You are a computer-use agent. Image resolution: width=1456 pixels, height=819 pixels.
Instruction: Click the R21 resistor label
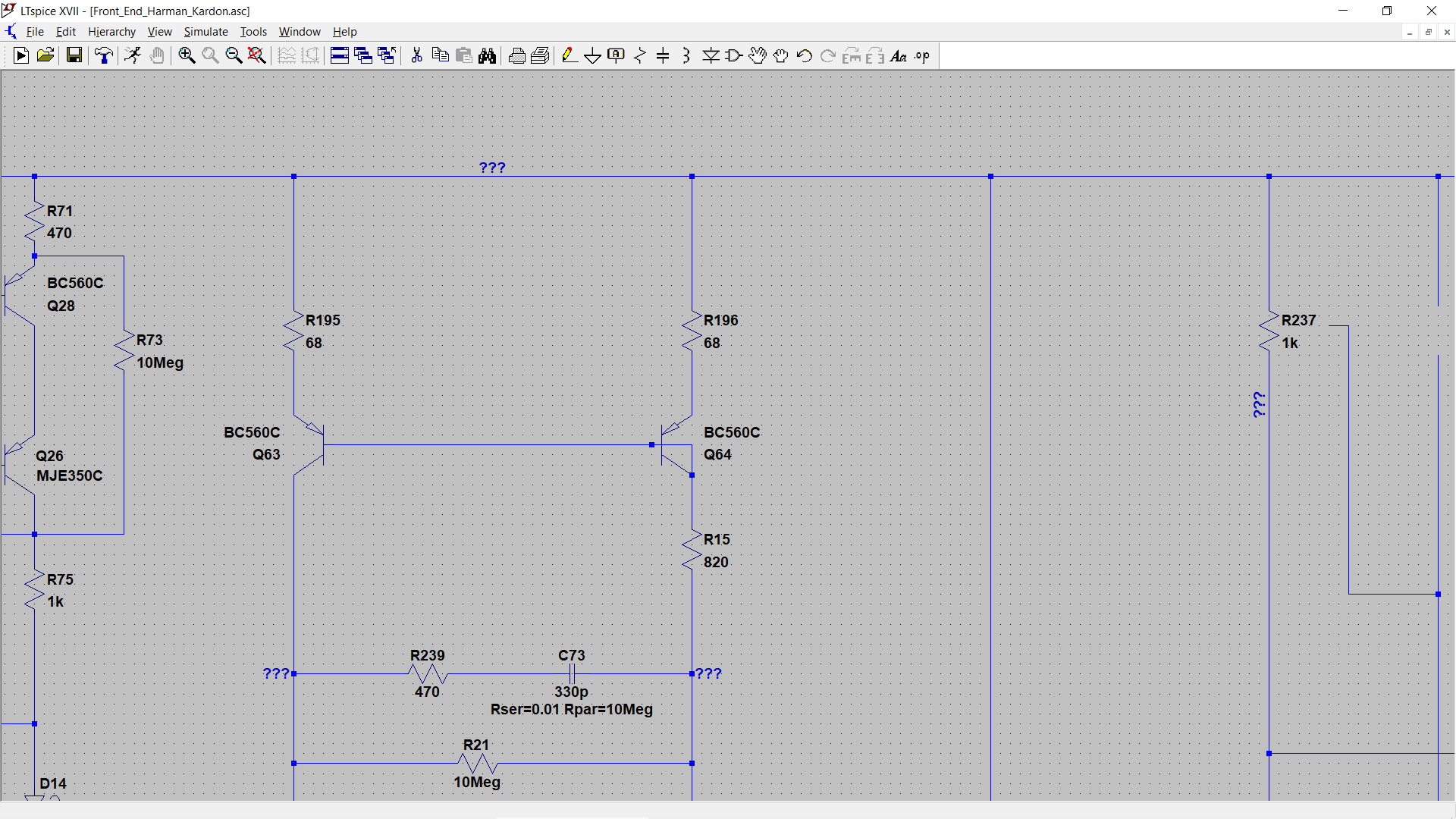tap(476, 745)
